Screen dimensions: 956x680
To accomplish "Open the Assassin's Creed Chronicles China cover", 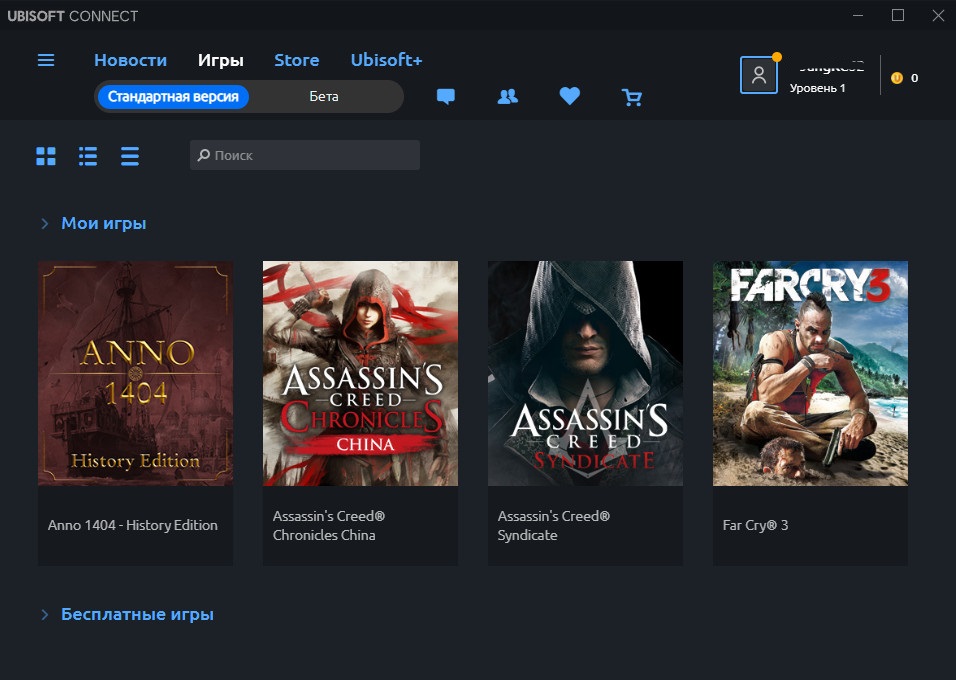I will tap(360, 373).
